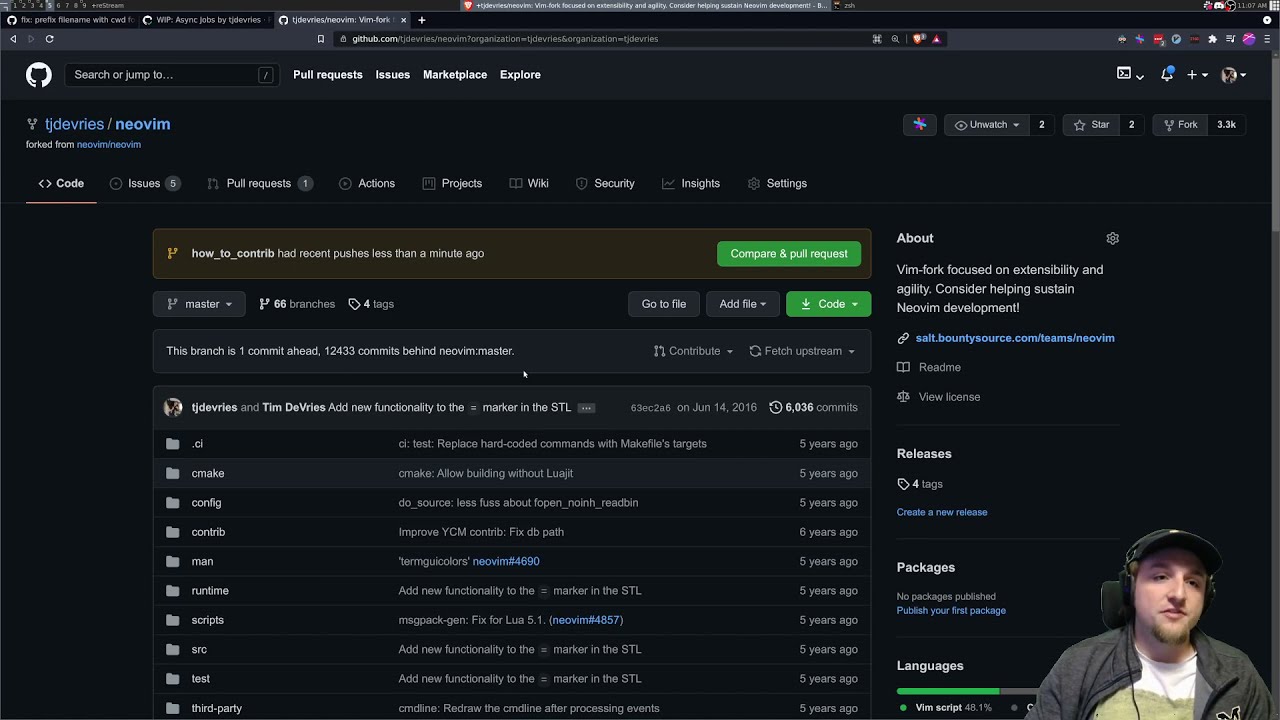The height and width of the screenshot is (720, 1280).
Task: Open the browser hamburger menu
Action: point(1266,39)
